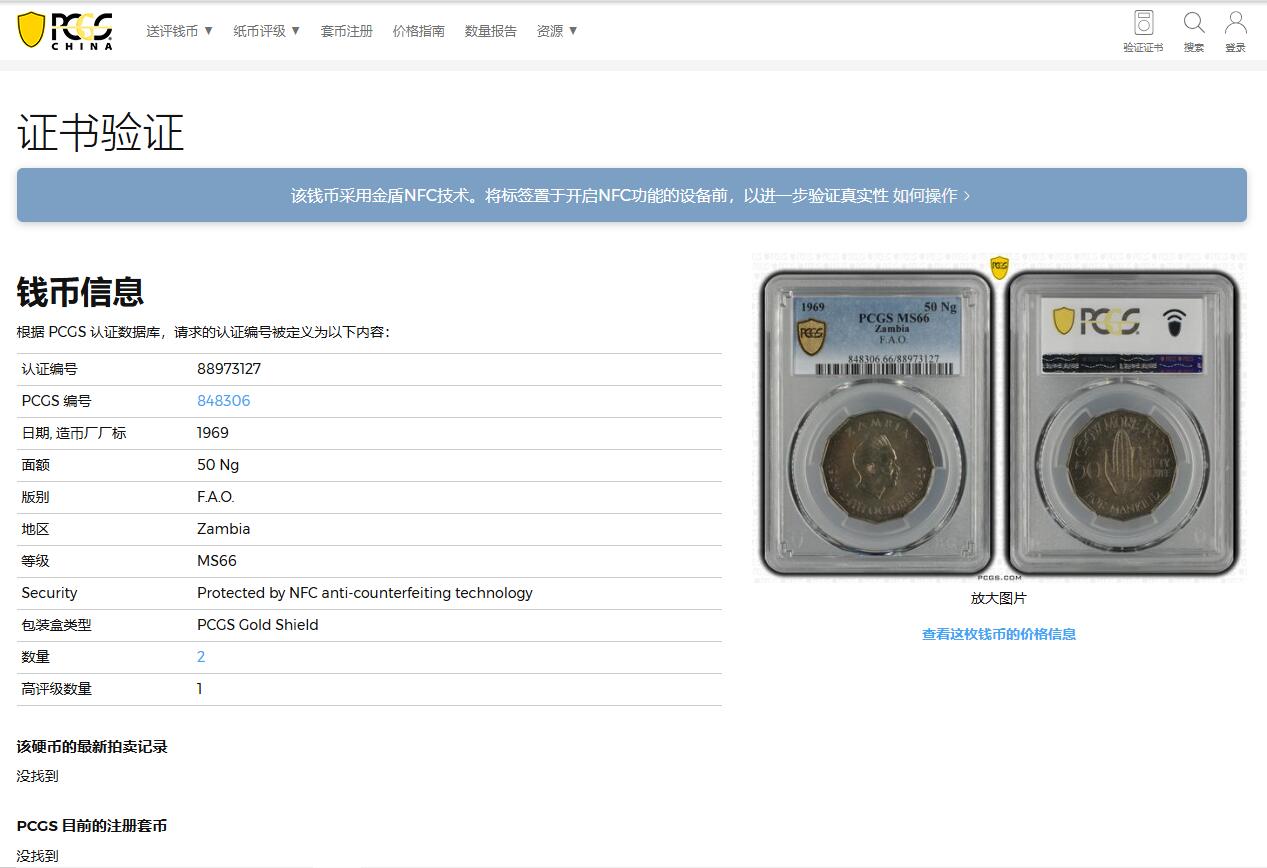Screen dimensions: 1267x868
Task: Click the 包装盒类型 row label
Action: point(57,625)
